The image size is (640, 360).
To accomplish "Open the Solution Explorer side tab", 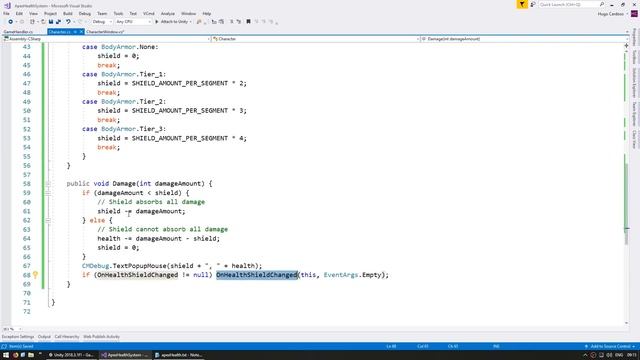I will tap(634, 82).
